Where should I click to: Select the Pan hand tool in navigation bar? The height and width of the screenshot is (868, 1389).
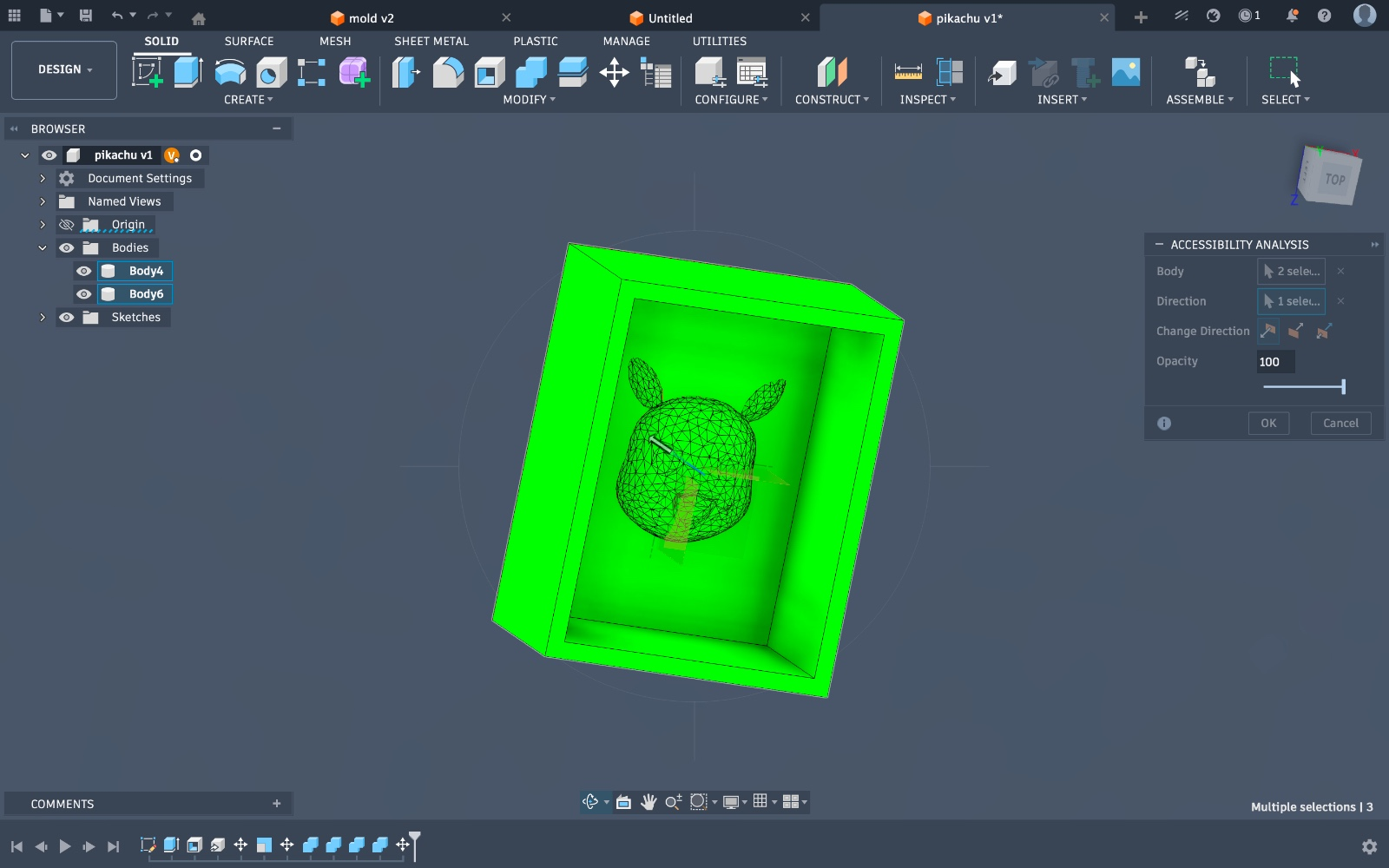tap(648, 802)
